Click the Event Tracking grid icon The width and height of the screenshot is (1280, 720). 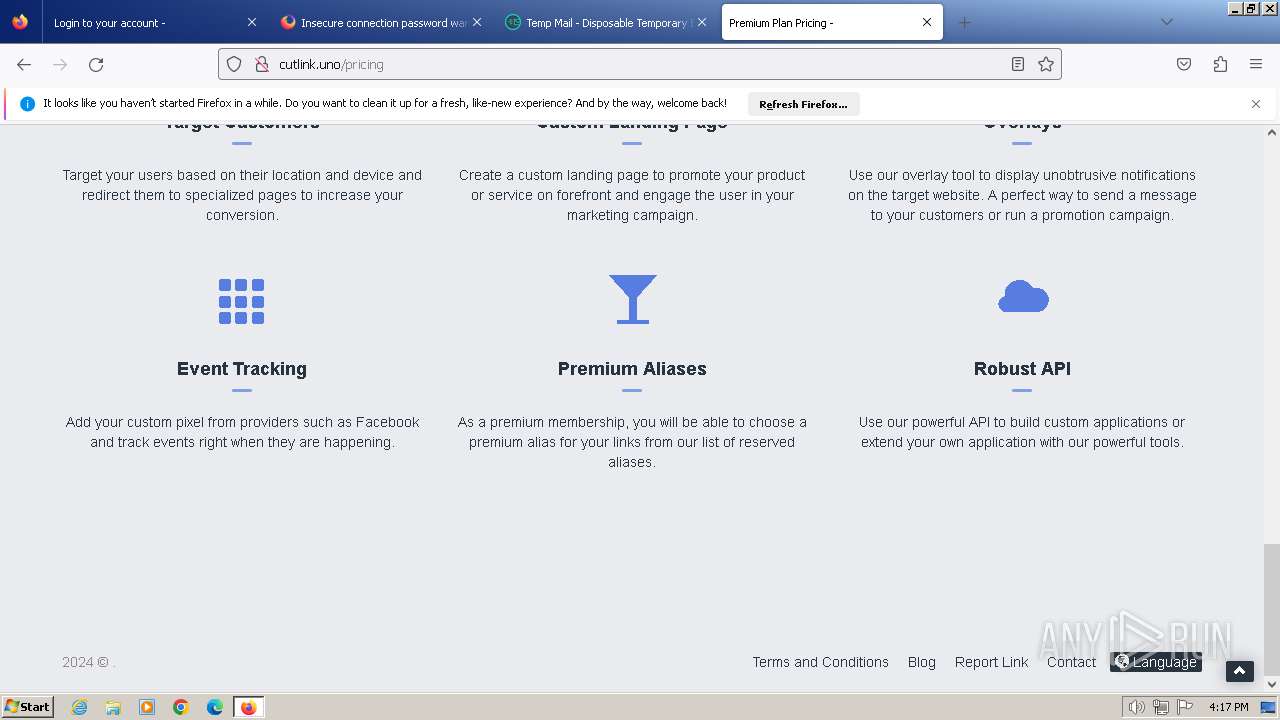[x=241, y=301]
